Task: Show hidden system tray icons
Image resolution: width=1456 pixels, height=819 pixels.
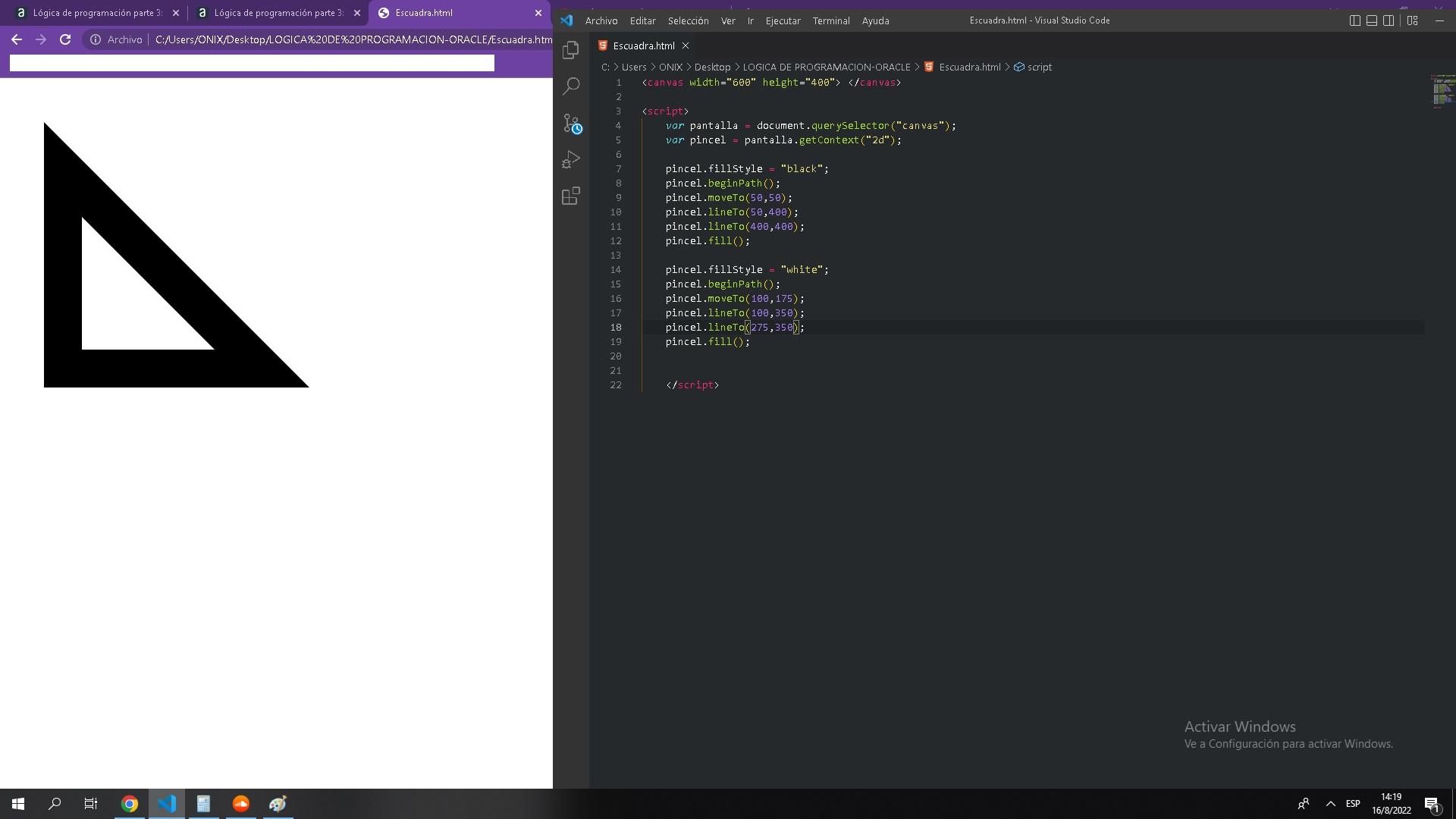Action: [x=1331, y=804]
